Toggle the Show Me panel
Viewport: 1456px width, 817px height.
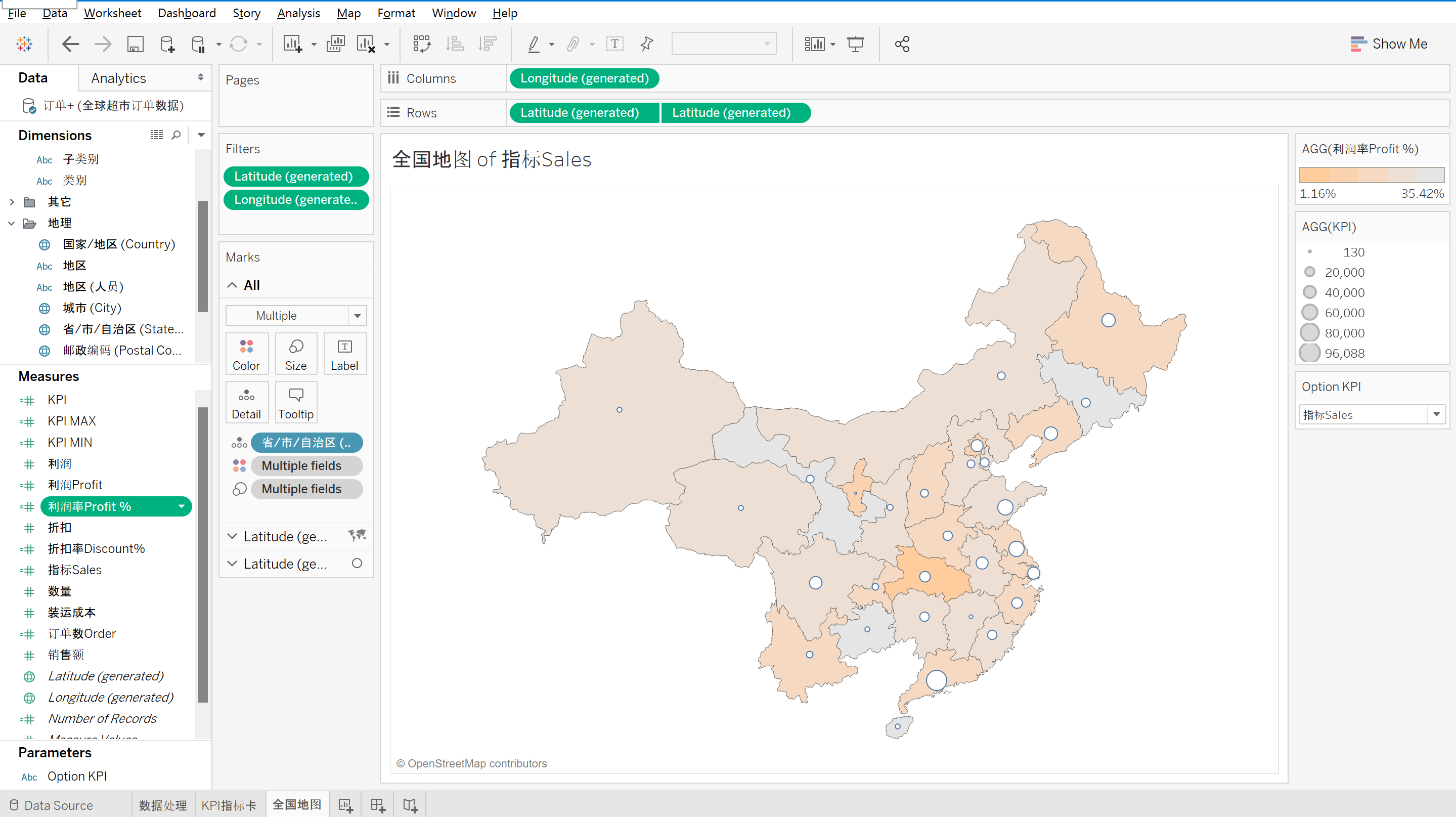pyautogui.click(x=1389, y=44)
